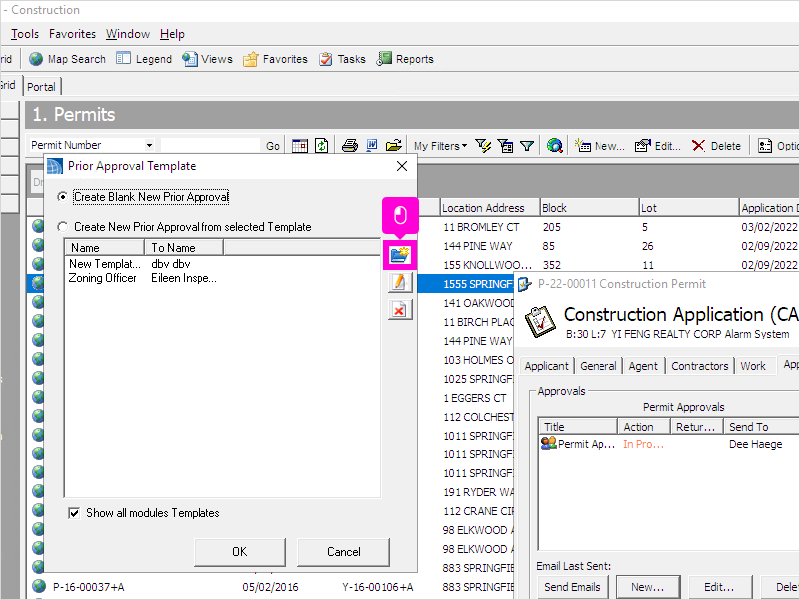Switch to the Work tab
The width and height of the screenshot is (800, 600).
(x=753, y=366)
